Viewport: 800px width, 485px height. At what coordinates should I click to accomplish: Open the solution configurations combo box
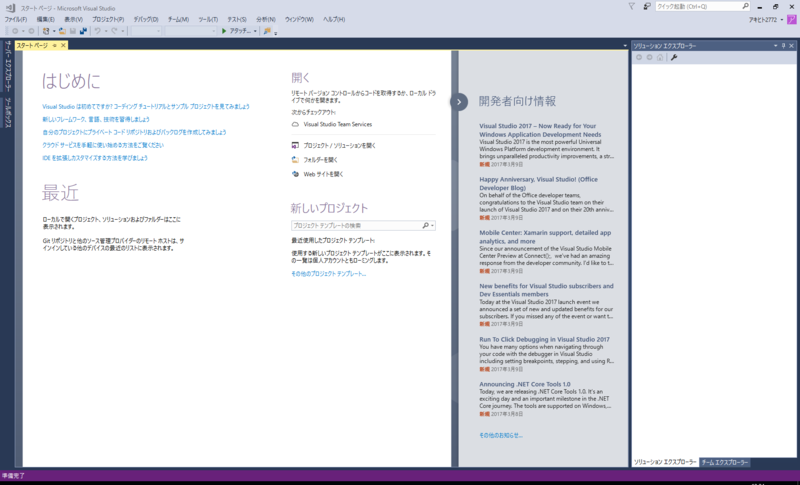(146, 31)
